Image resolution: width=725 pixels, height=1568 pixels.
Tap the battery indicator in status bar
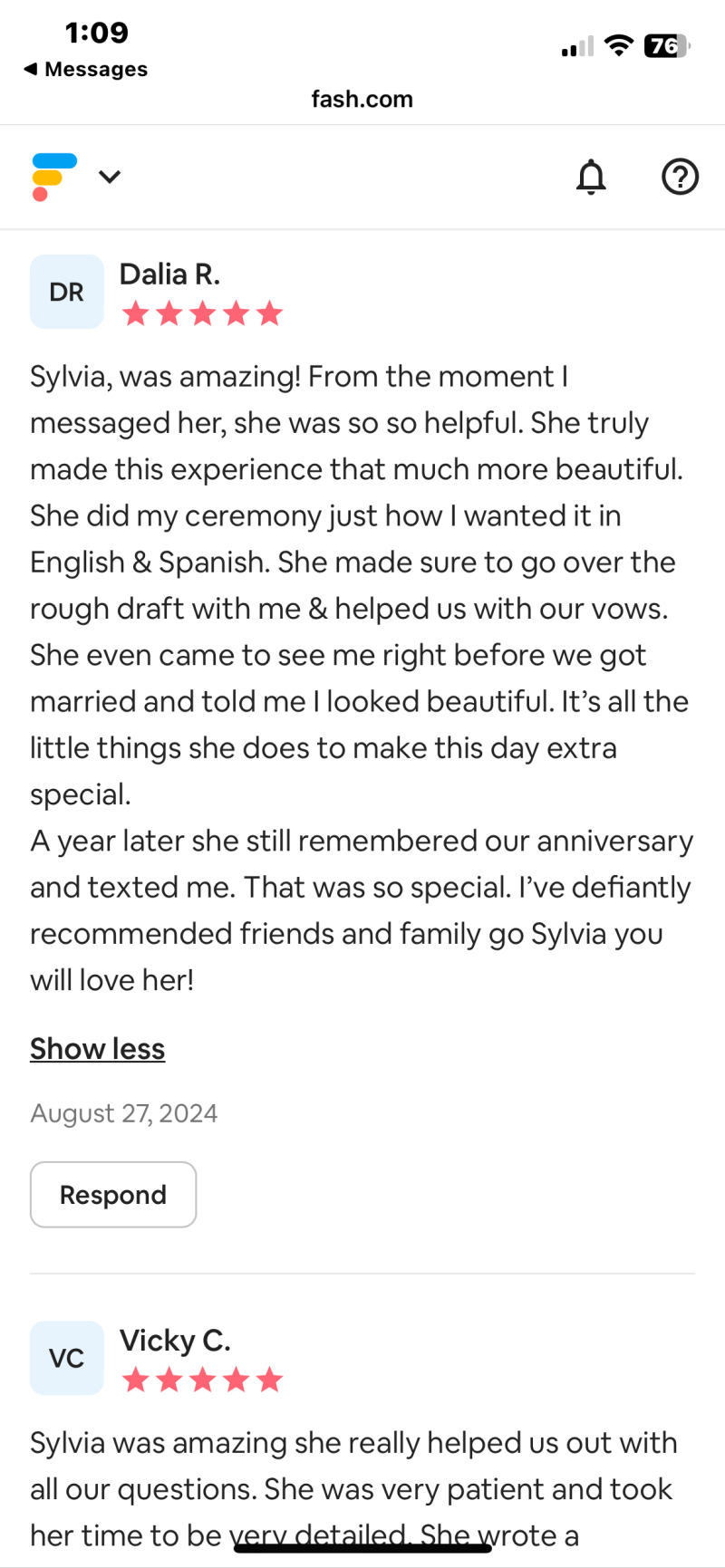[x=666, y=46]
